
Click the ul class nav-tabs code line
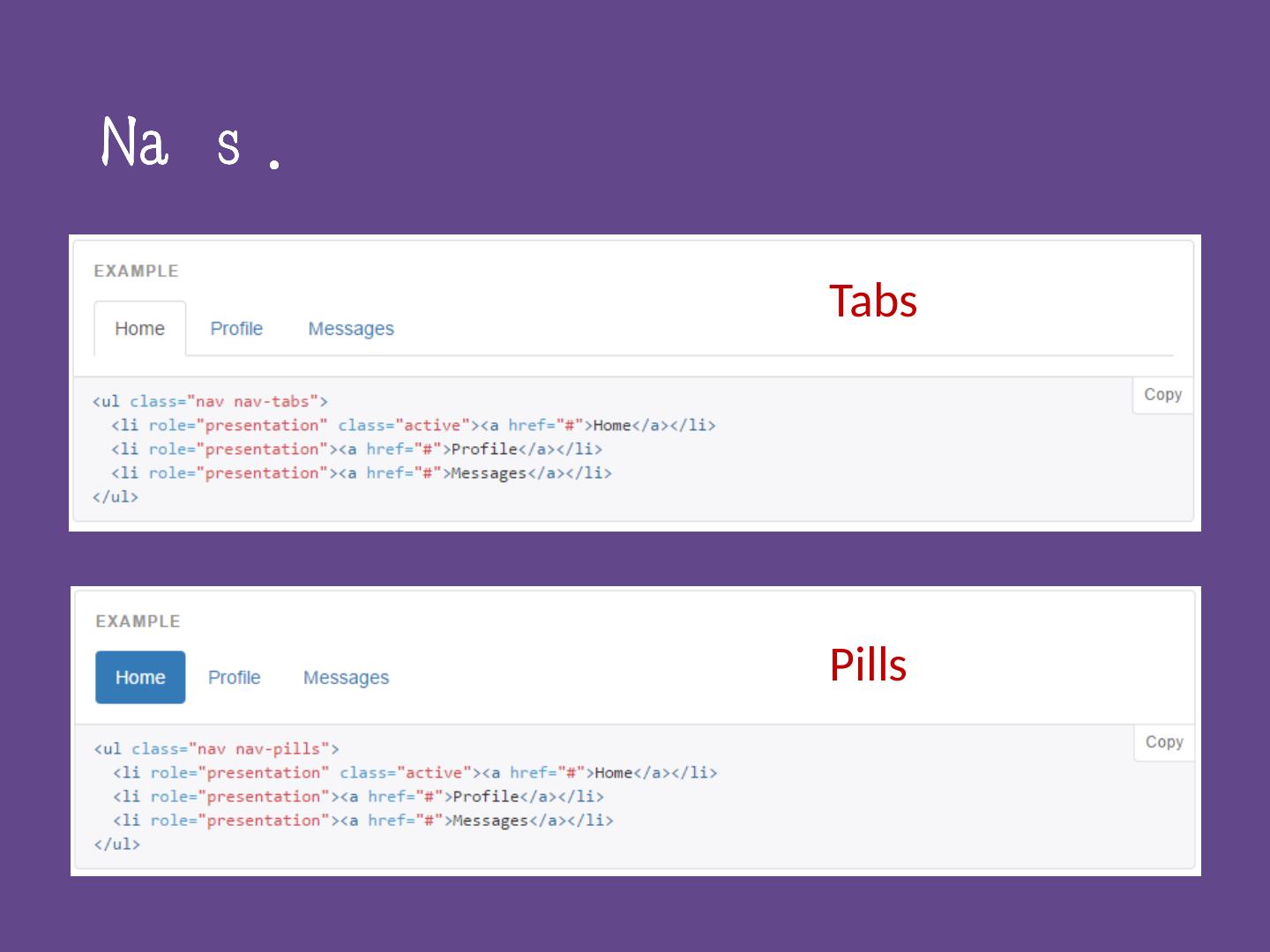click(x=210, y=402)
